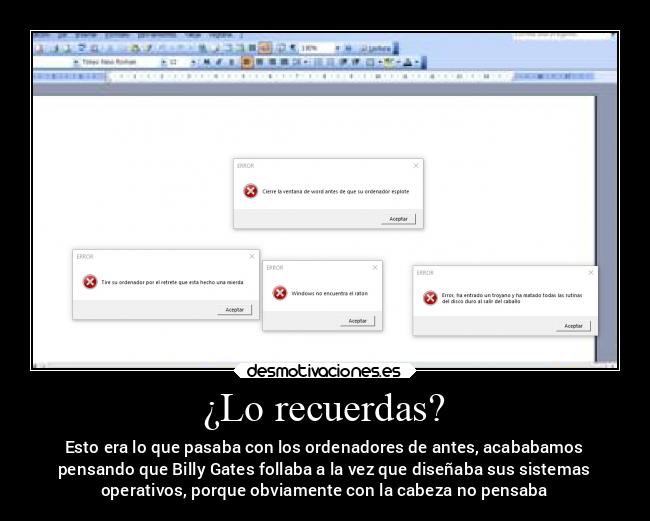Toggle the Bullets list button

tap(330, 62)
